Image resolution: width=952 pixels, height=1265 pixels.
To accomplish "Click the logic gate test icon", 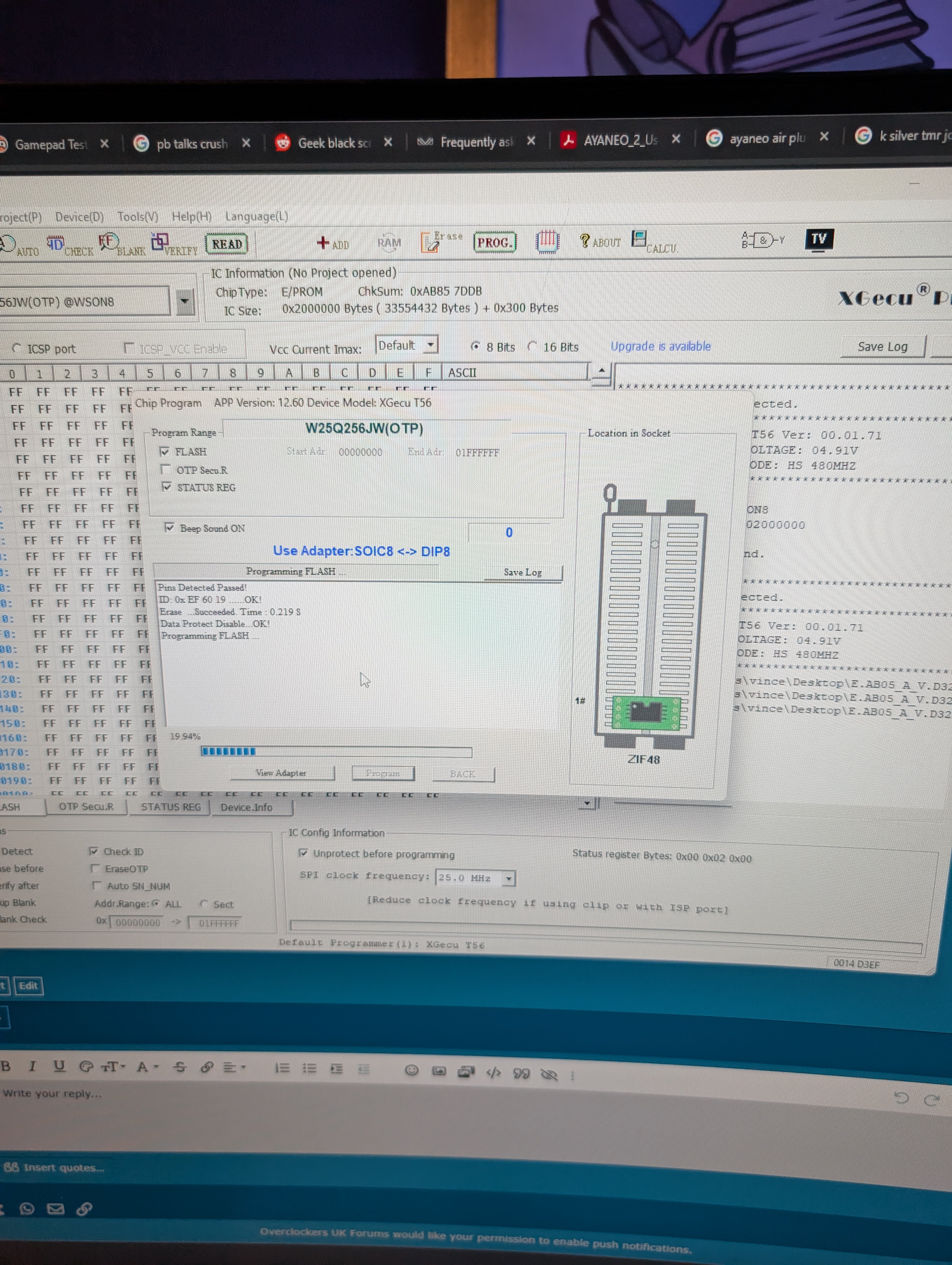I will click(763, 240).
